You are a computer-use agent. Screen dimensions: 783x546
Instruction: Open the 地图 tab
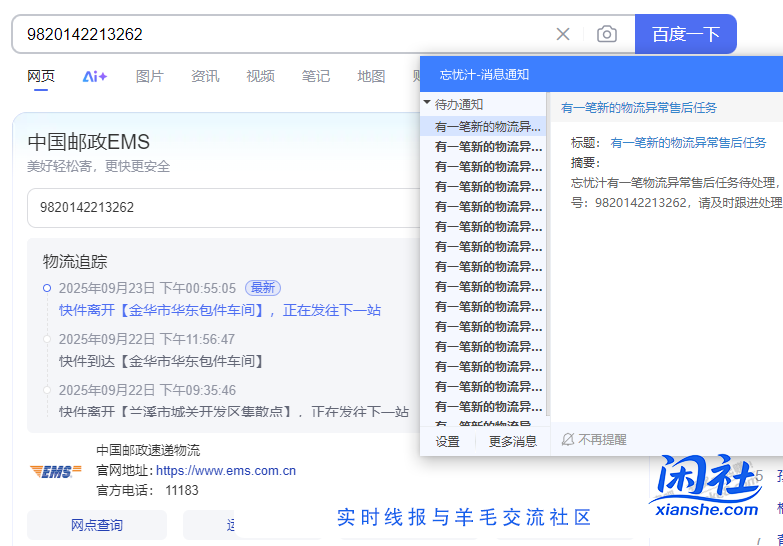371,76
